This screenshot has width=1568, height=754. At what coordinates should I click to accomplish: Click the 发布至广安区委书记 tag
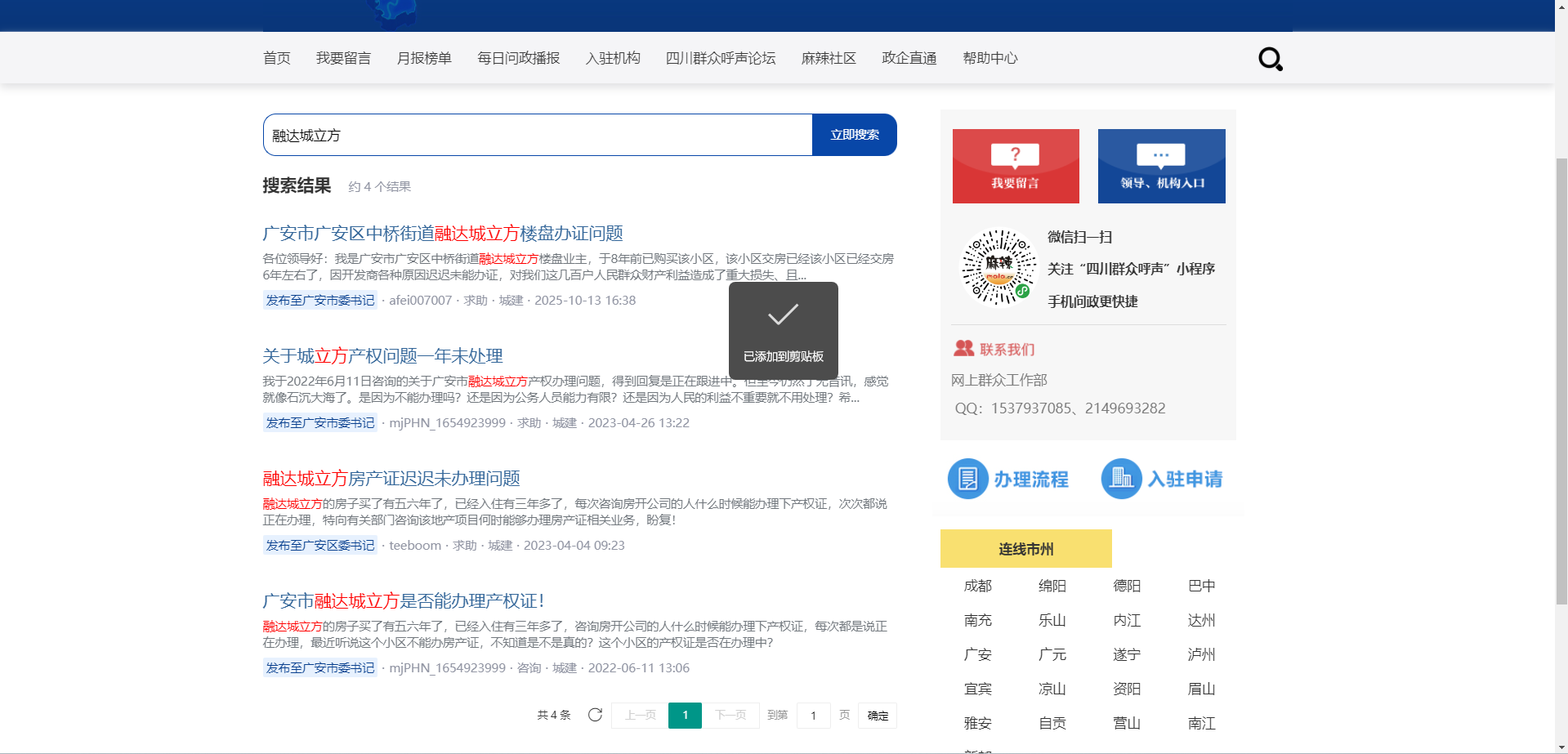coord(319,545)
